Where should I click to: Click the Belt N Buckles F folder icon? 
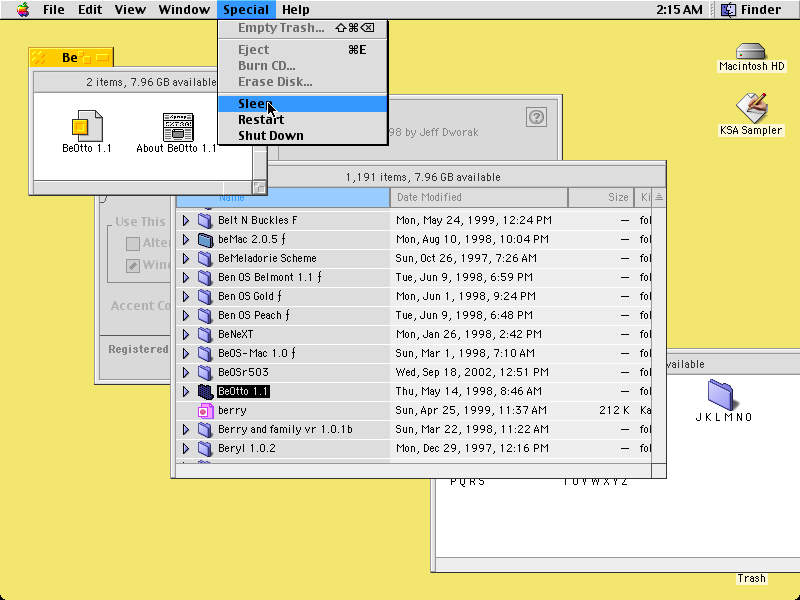[205, 220]
